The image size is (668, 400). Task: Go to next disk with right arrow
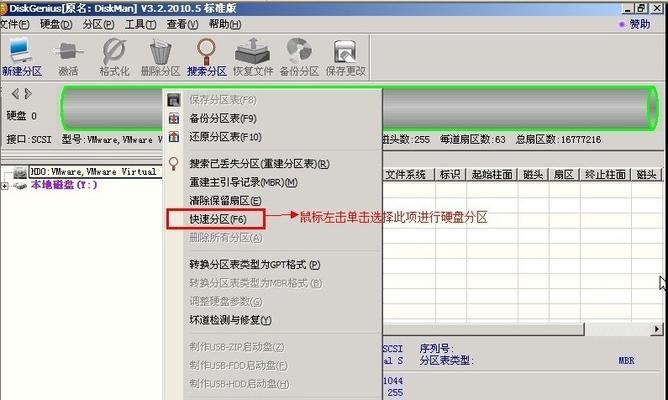tap(28, 94)
